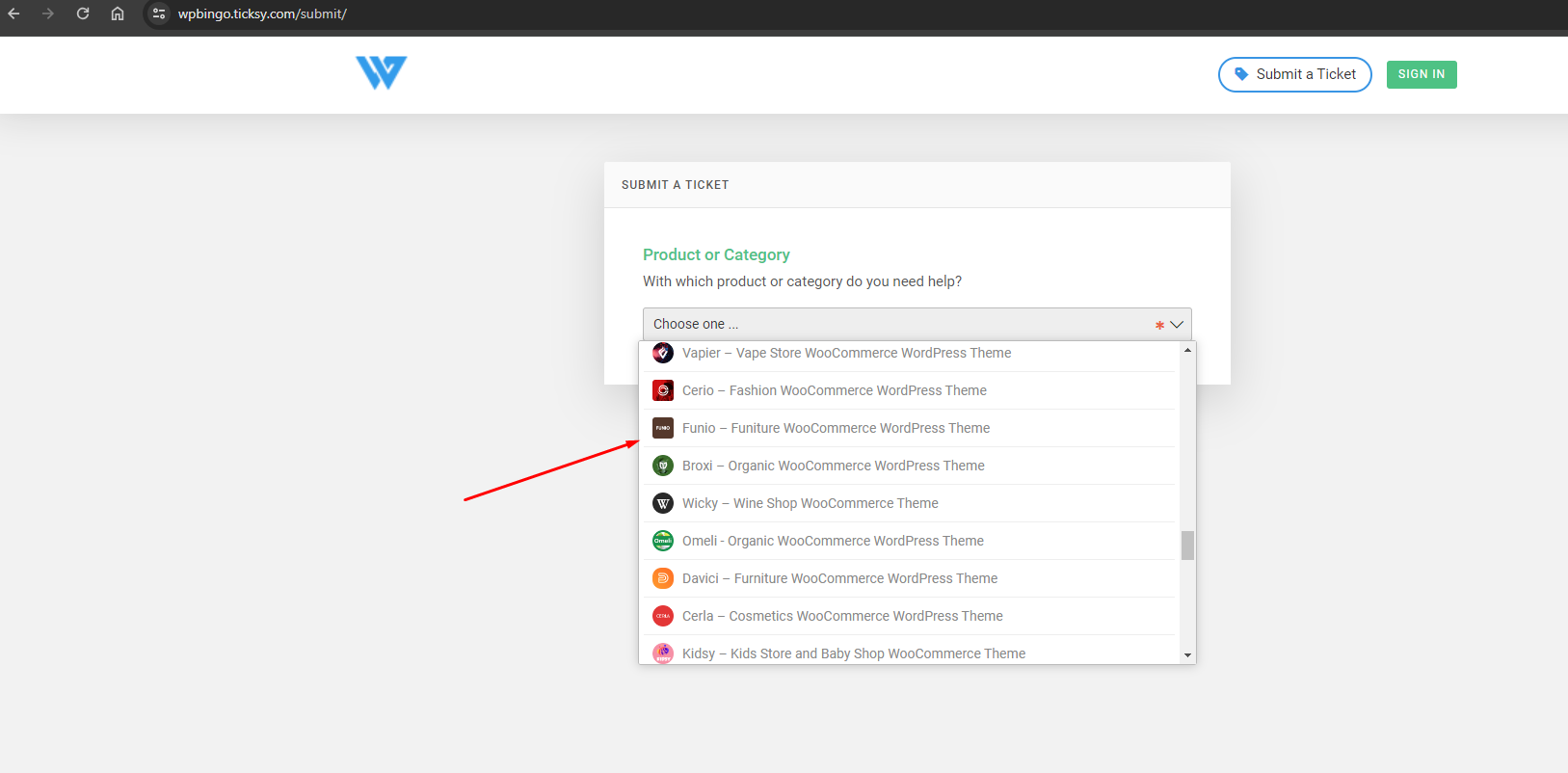Click the address bar URL wpbingo.ticksy.com/submit/
Screen dimensions: 1568x773
tap(262, 13)
